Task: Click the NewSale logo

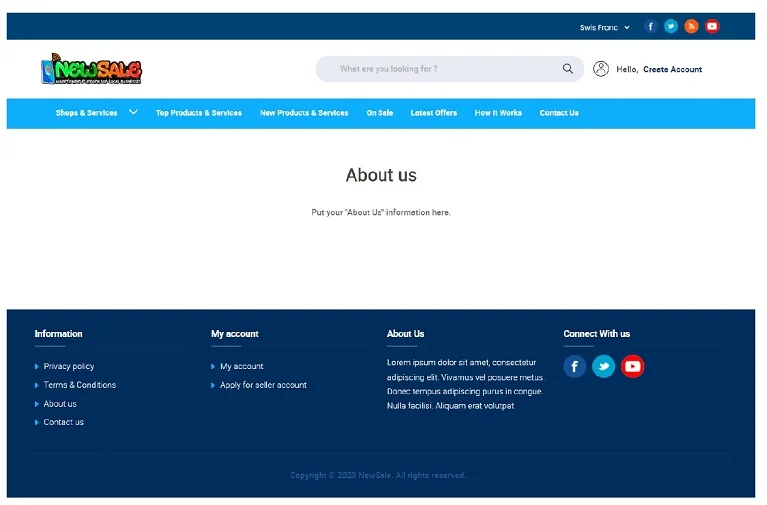Action: [91, 69]
